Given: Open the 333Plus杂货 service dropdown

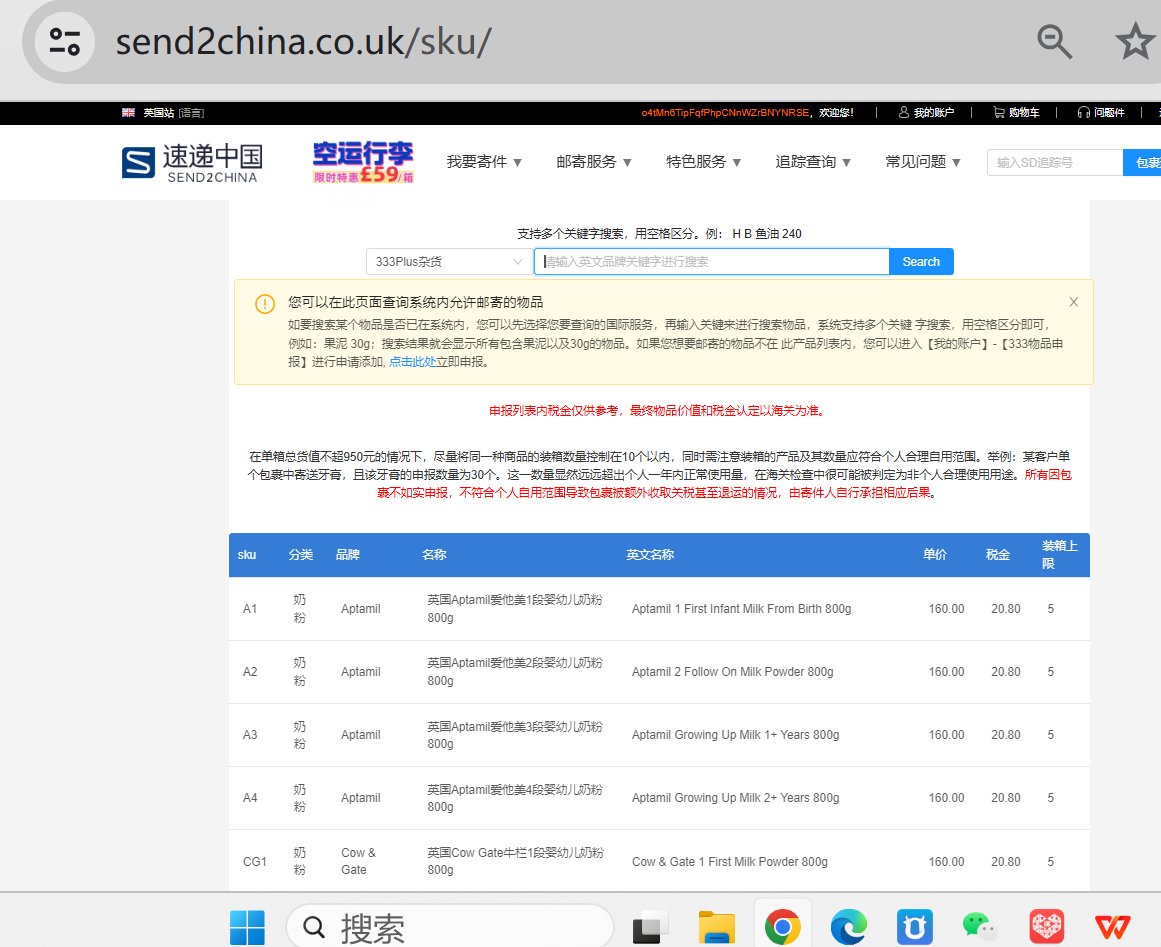Looking at the screenshot, I should [x=449, y=261].
